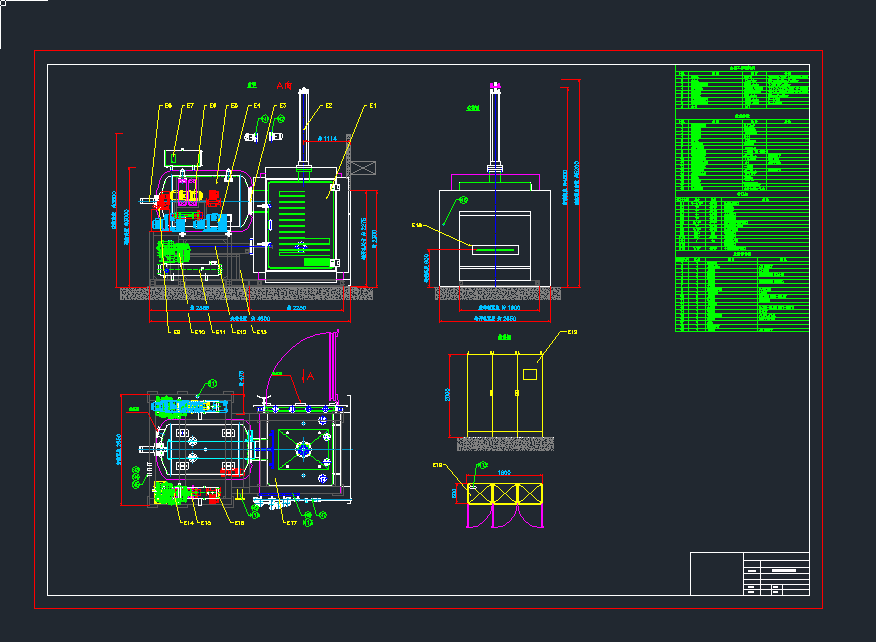Select the E13 label below the side view

(x=261, y=331)
